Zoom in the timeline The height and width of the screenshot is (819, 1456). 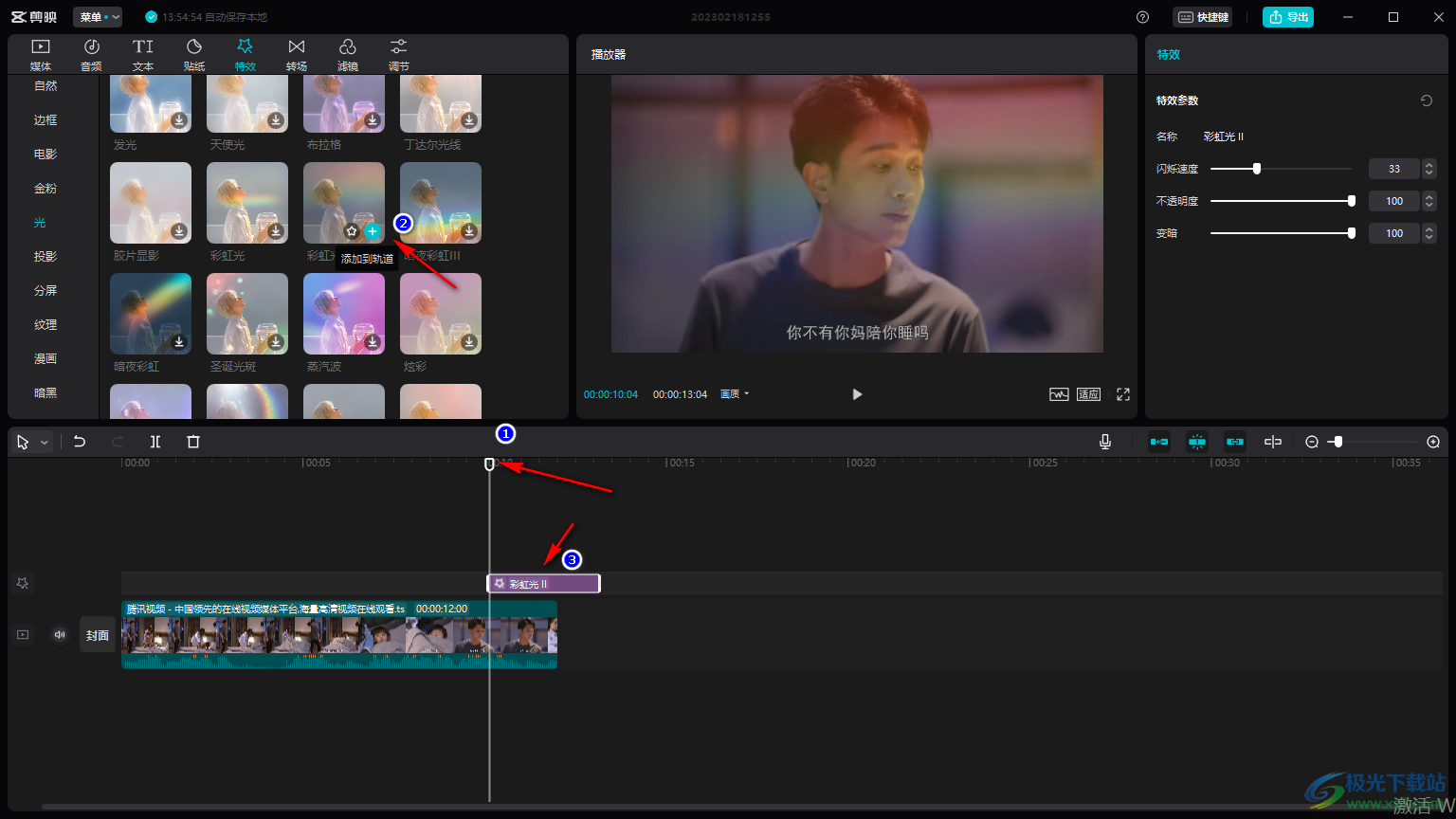tap(1433, 442)
